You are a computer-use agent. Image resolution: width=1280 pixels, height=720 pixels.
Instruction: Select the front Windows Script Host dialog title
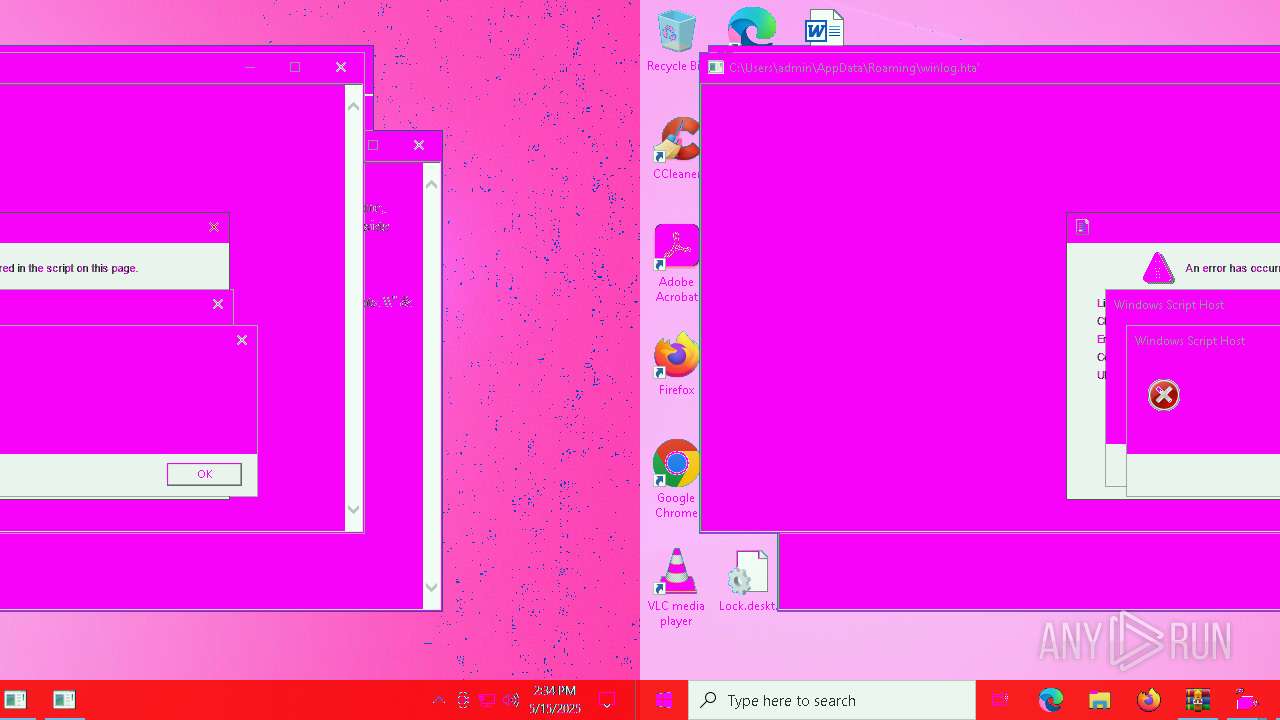click(1190, 341)
